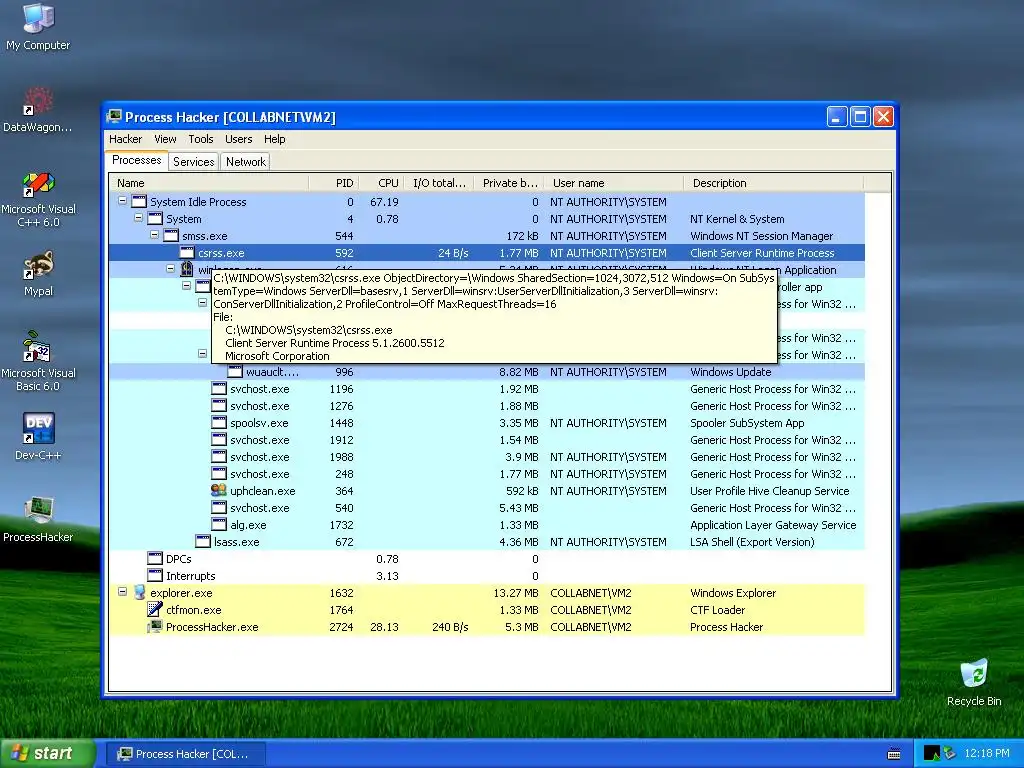1024x768 pixels.
Task: Select Microsoft Visual Basic 6.0 shortcut
Action: [38, 361]
